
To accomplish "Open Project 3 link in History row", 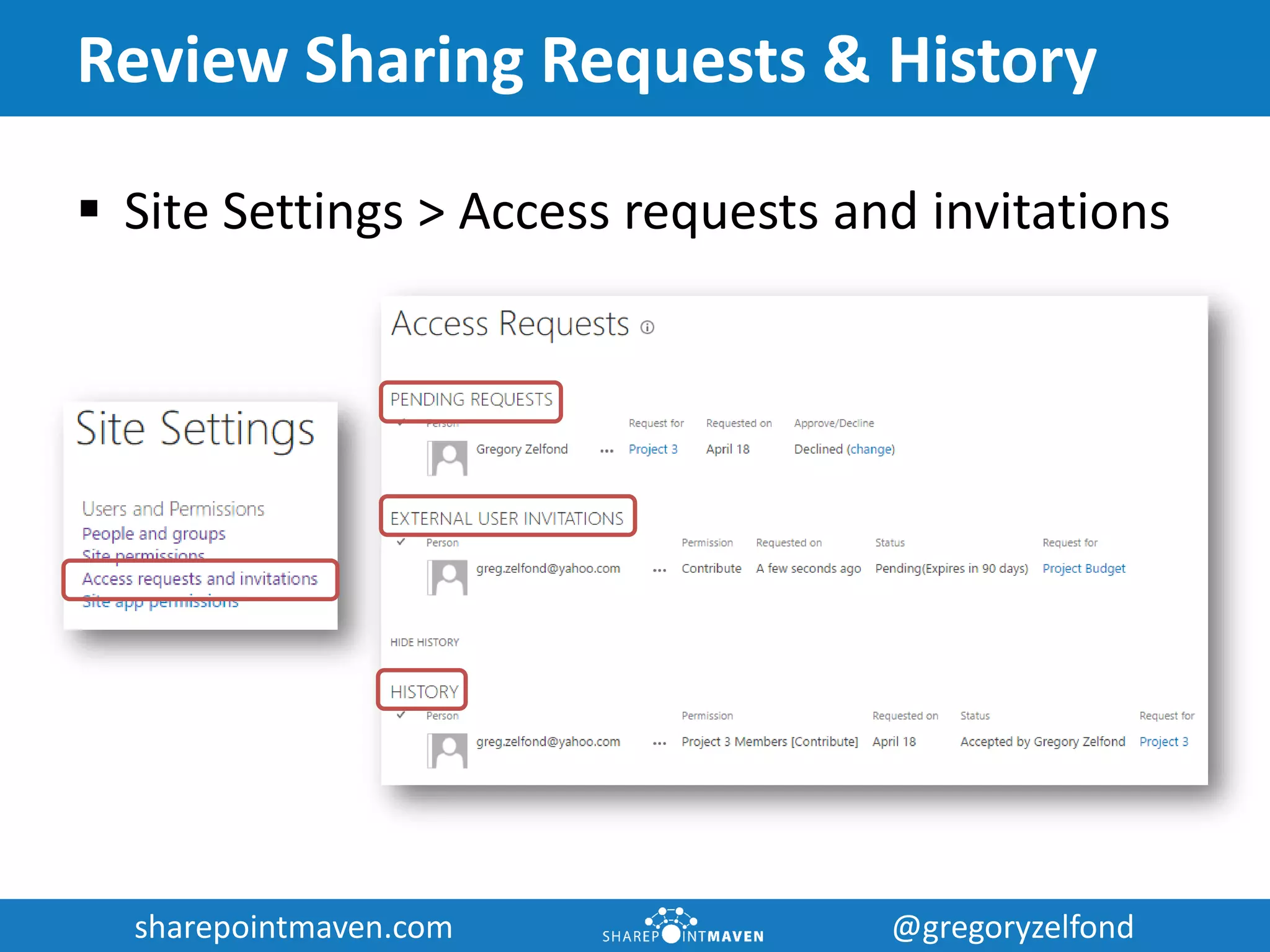I will (1163, 742).
